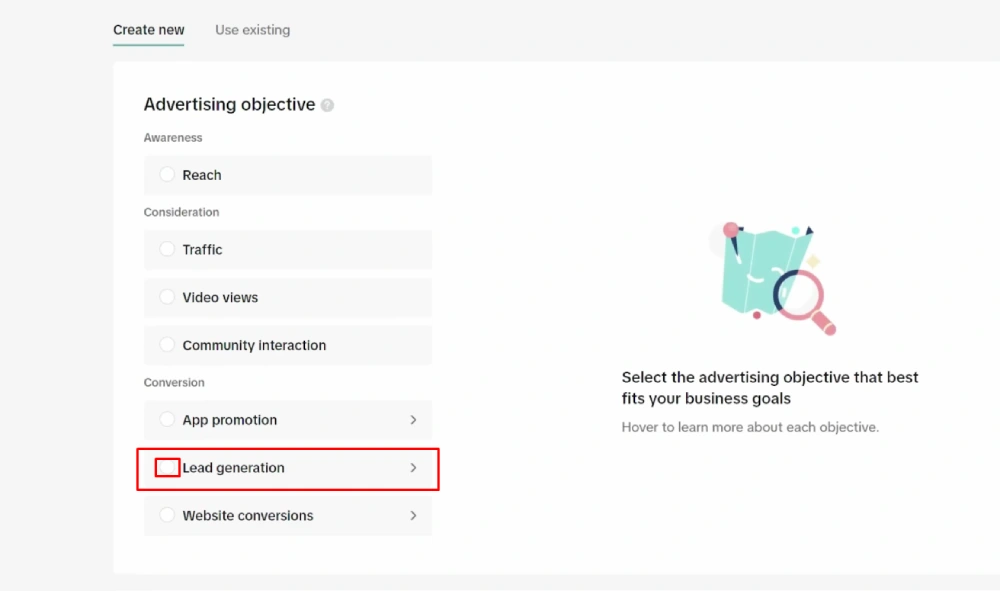
Task: Switch to the Use existing tab
Action: (x=253, y=30)
